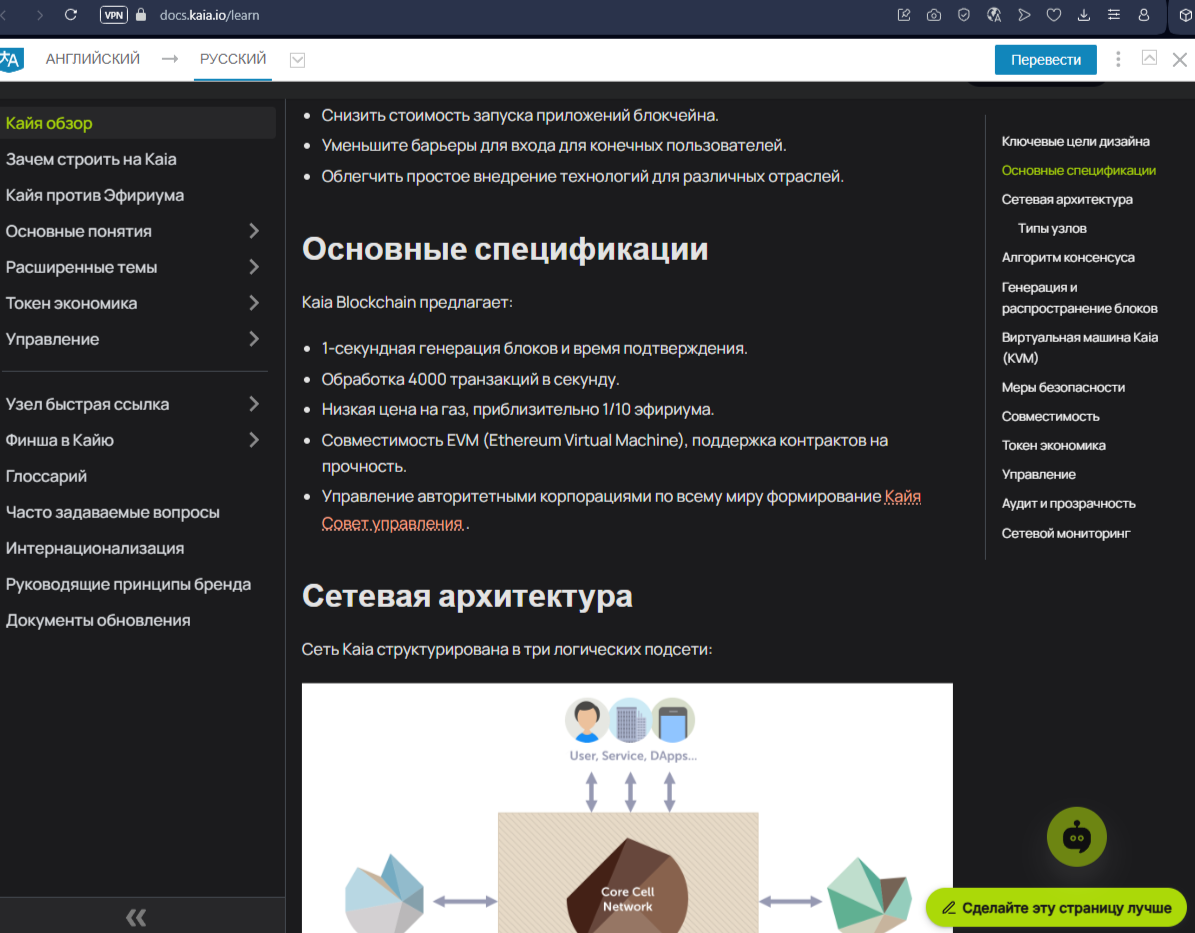Take a screenshot using the camera icon
This screenshot has height=933, width=1195.
[x=933, y=14]
